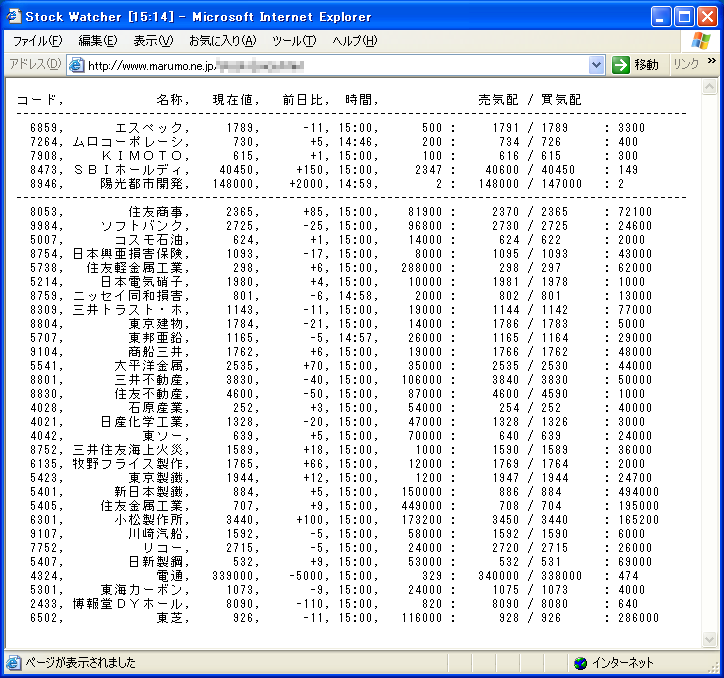Click the リンク (Links) toolbar label
The width and height of the screenshot is (724, 678).
[x=685, y=65]
